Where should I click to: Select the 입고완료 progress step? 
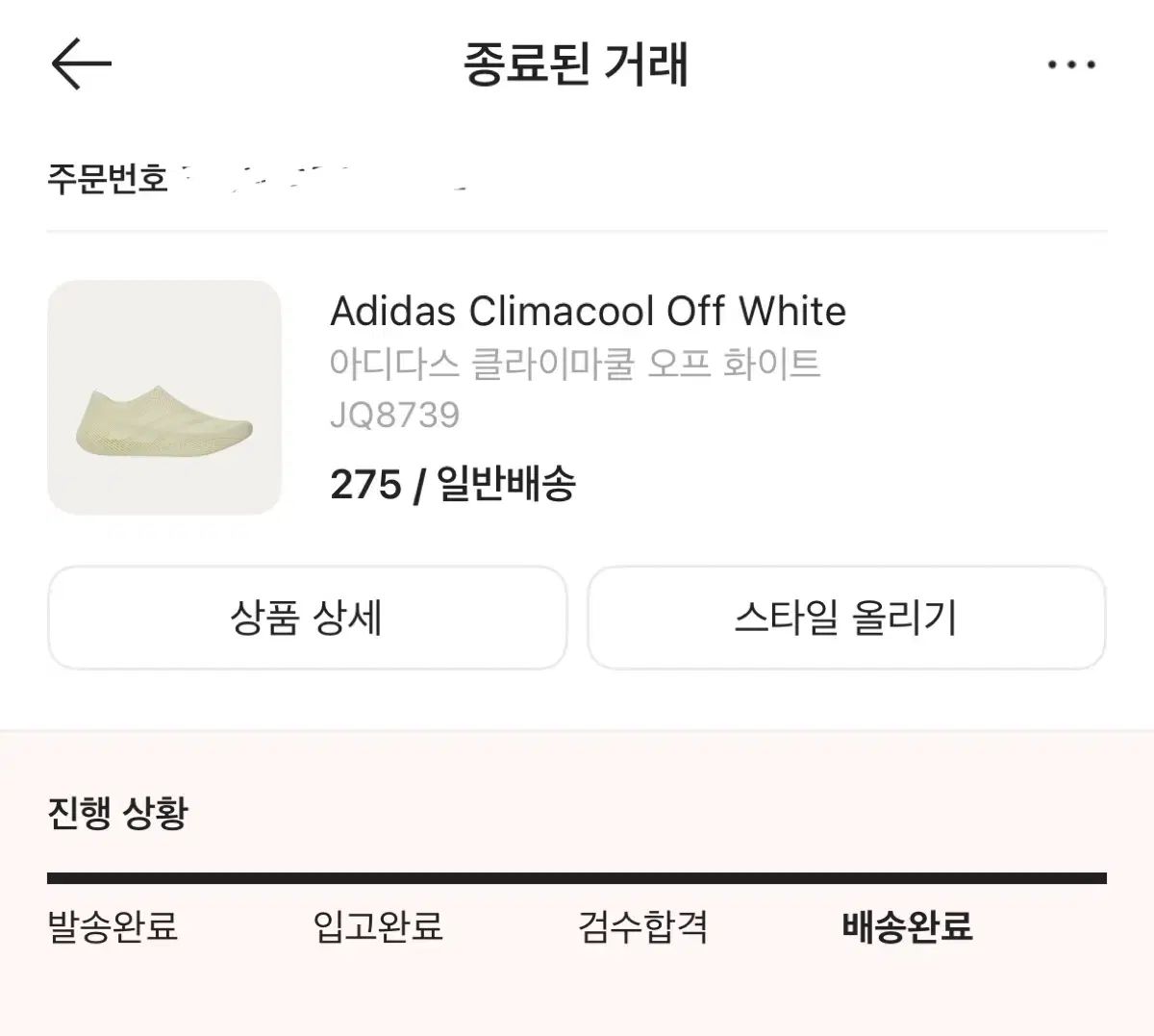[x=378, y=926]
